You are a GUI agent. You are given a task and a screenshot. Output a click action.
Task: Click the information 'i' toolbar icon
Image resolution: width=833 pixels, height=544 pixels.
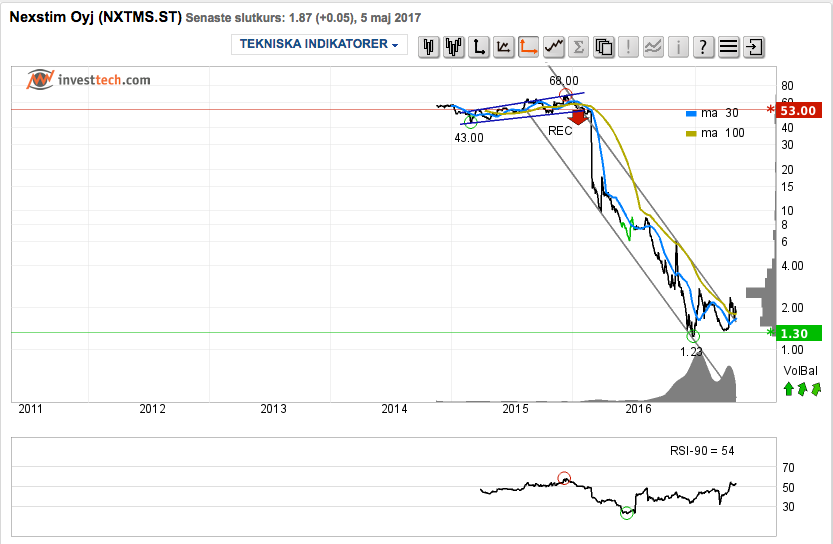coord(678,47)
